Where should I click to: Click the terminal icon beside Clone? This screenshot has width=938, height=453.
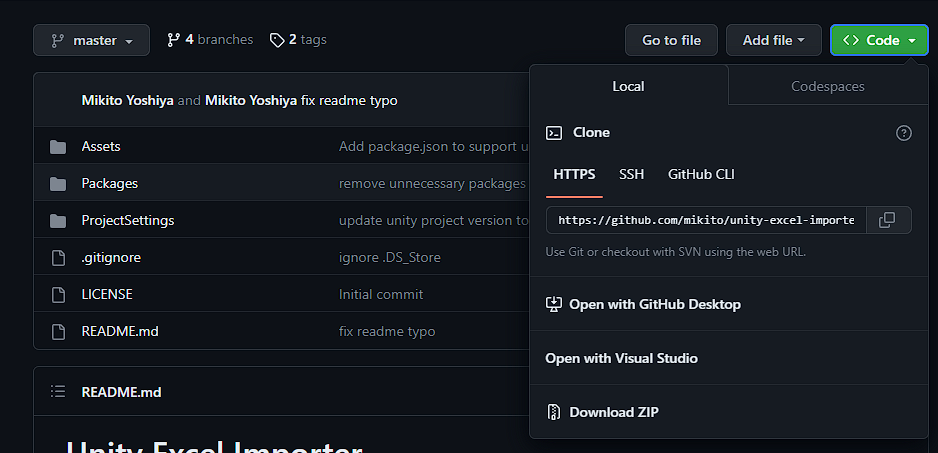pos(554,133)
